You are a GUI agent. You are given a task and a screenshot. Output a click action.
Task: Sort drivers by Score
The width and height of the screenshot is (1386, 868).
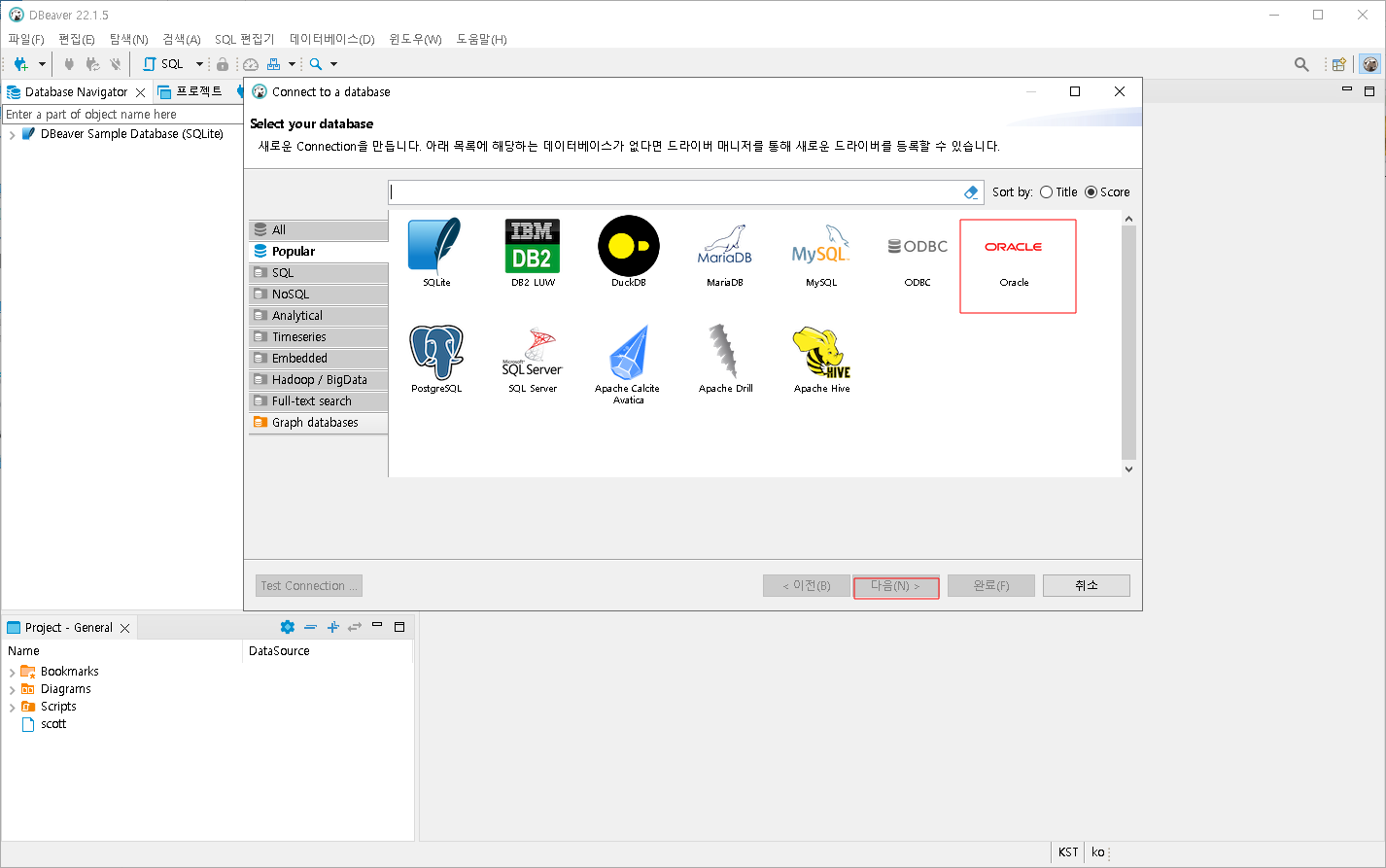(x=1107, y=192)
